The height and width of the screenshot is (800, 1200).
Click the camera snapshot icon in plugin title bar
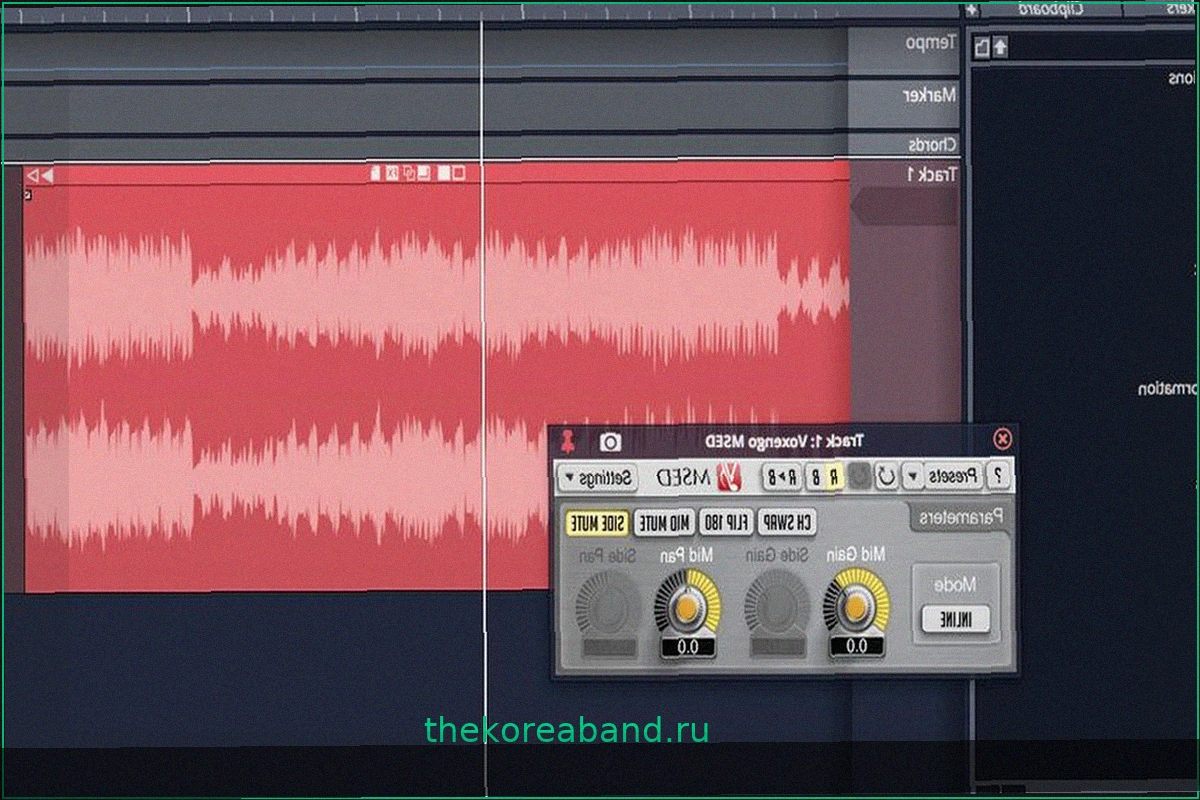610,441
